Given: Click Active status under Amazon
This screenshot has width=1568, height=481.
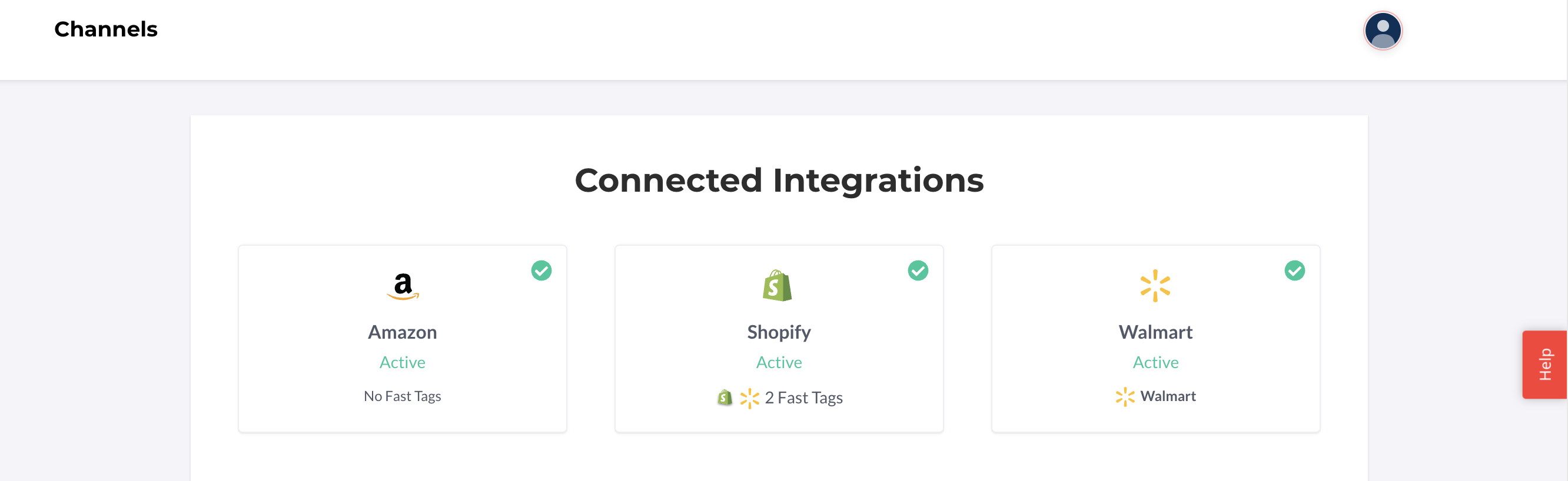Looking at the screenshot, I should click(403, 362).
